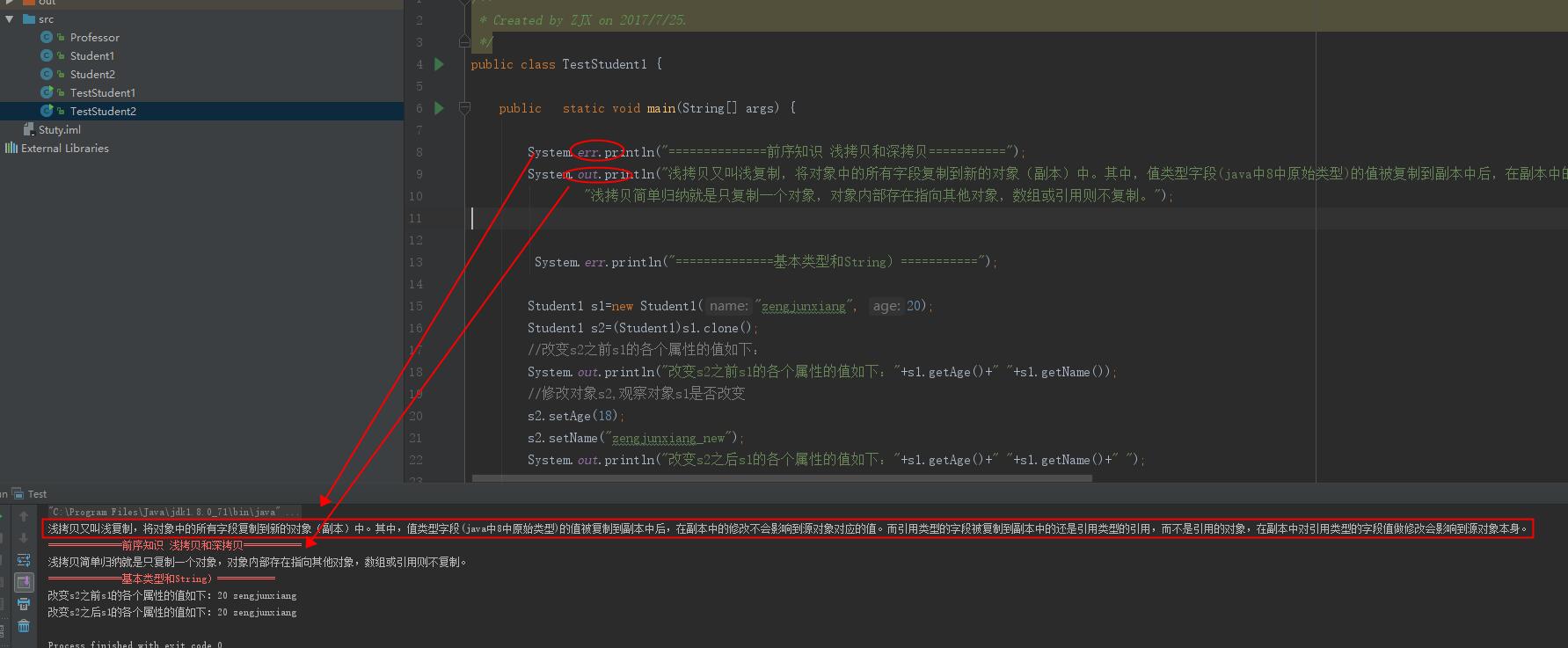
Task: Click the Professor class icon in the tree
Action: tap(47, 37)
